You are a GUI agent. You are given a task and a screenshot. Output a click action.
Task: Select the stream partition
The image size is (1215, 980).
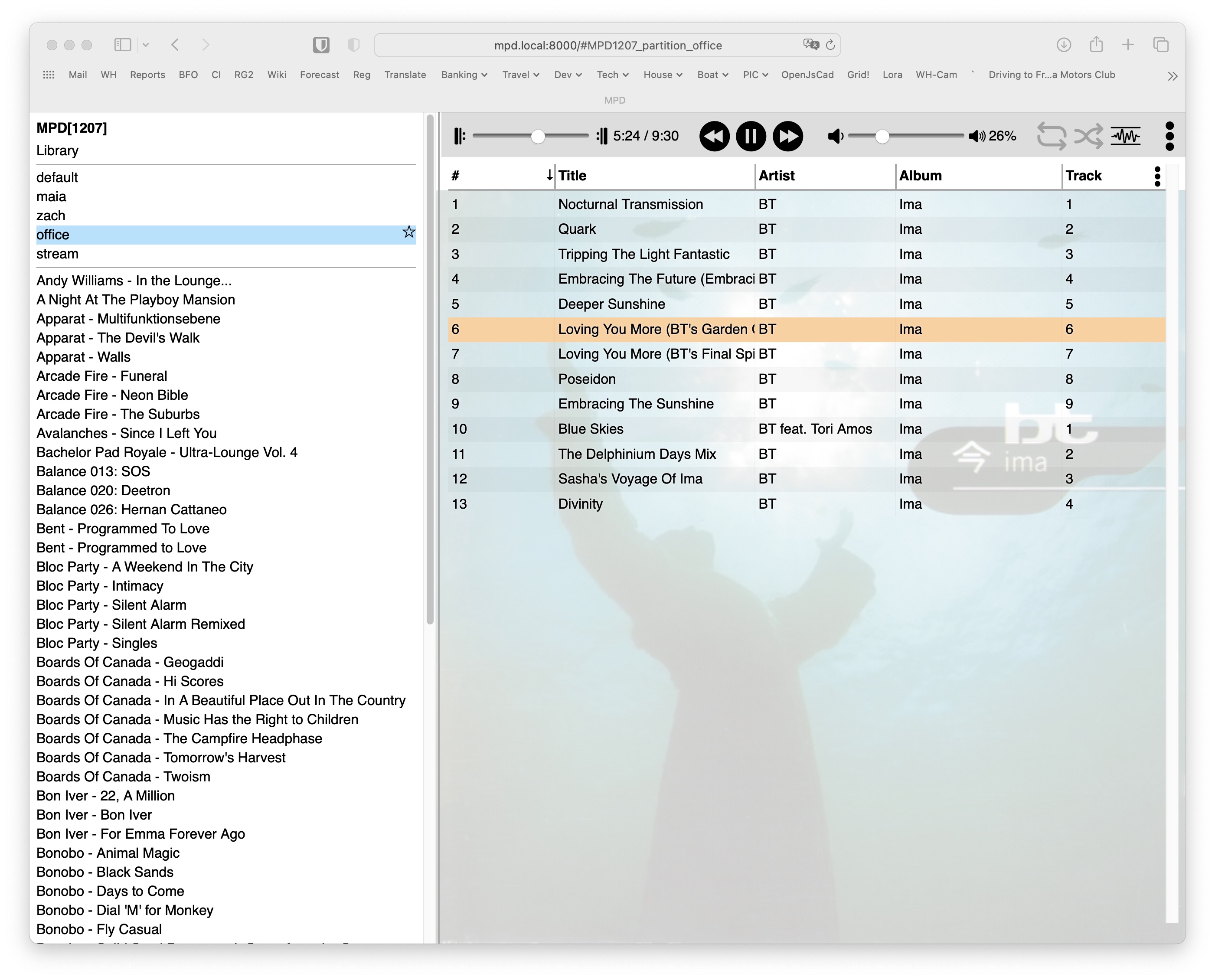pyautogui.click(x=58, y=254)
